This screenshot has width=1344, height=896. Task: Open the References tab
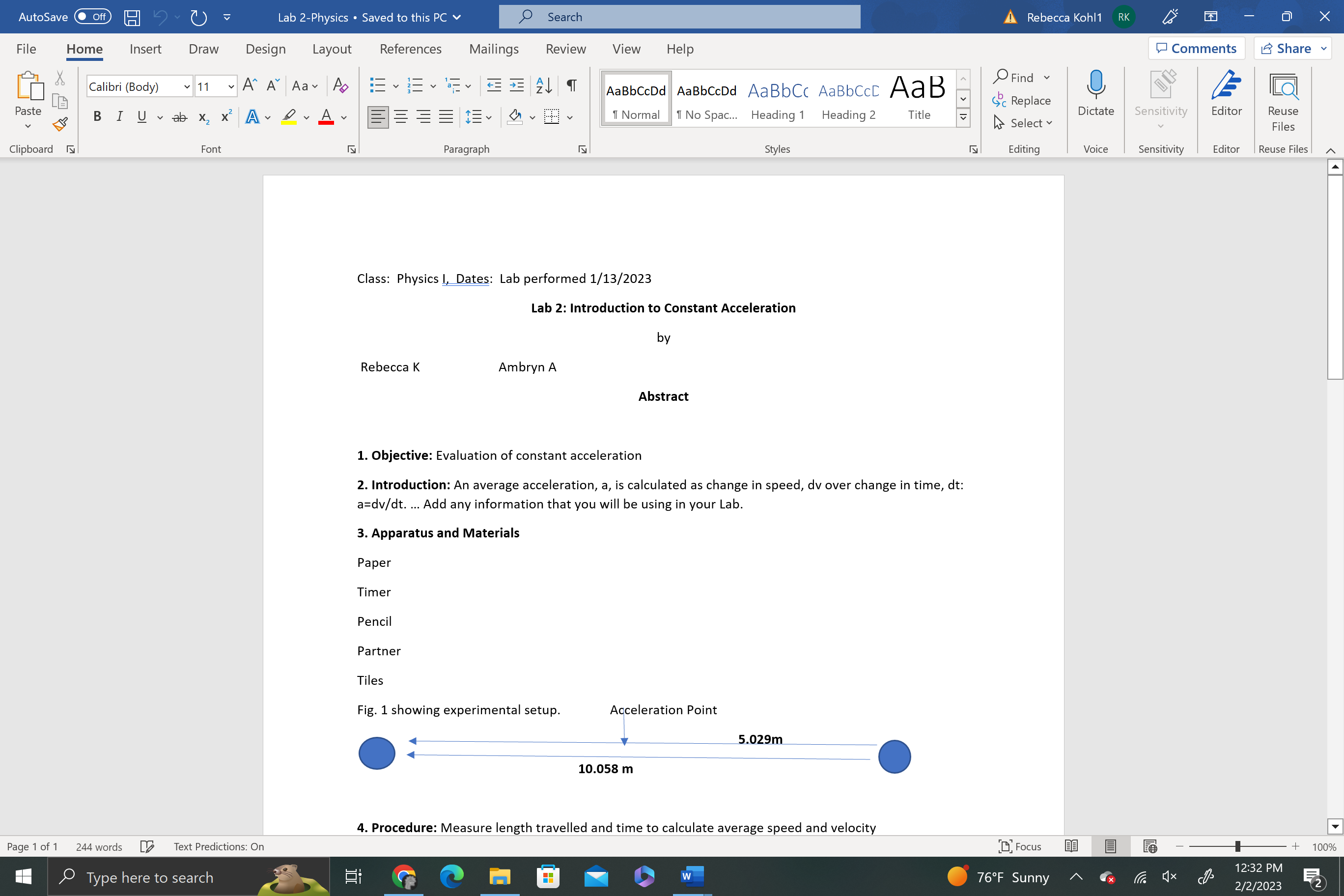410,49
